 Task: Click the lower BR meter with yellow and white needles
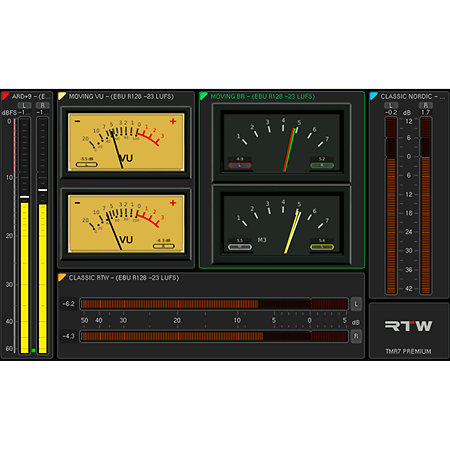[281, 225]
